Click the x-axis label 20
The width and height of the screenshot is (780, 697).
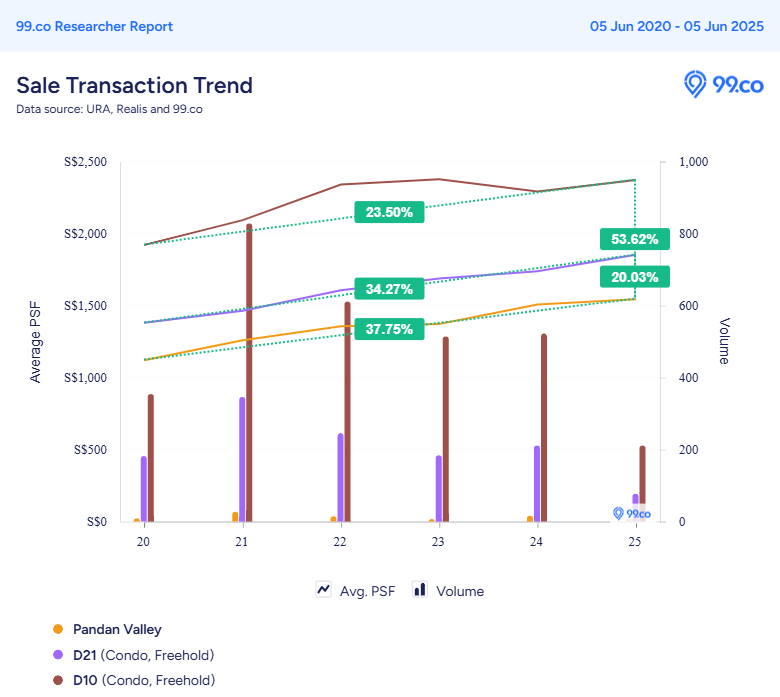coord(143,541)
